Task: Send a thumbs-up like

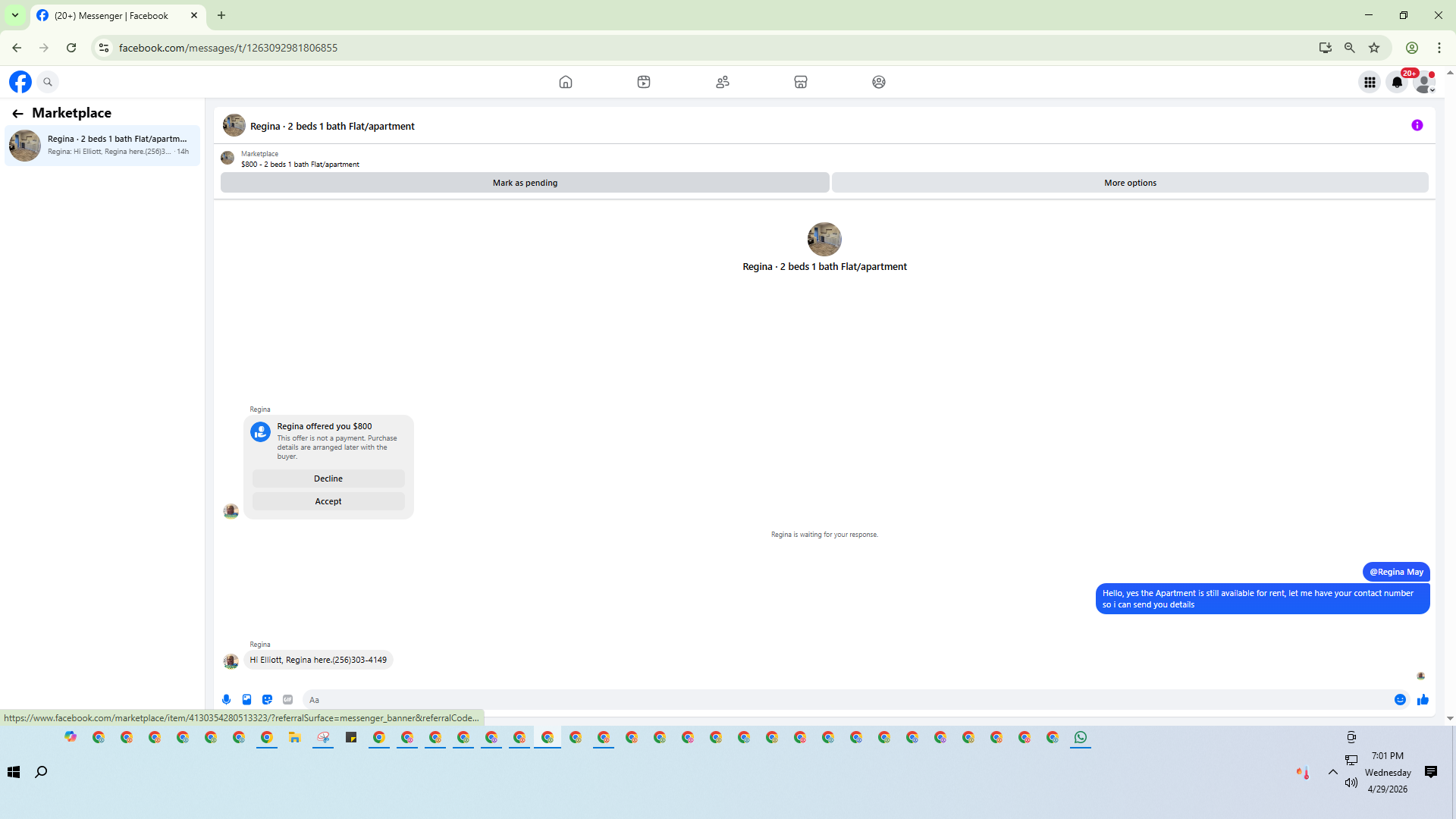Action: 1423,700
